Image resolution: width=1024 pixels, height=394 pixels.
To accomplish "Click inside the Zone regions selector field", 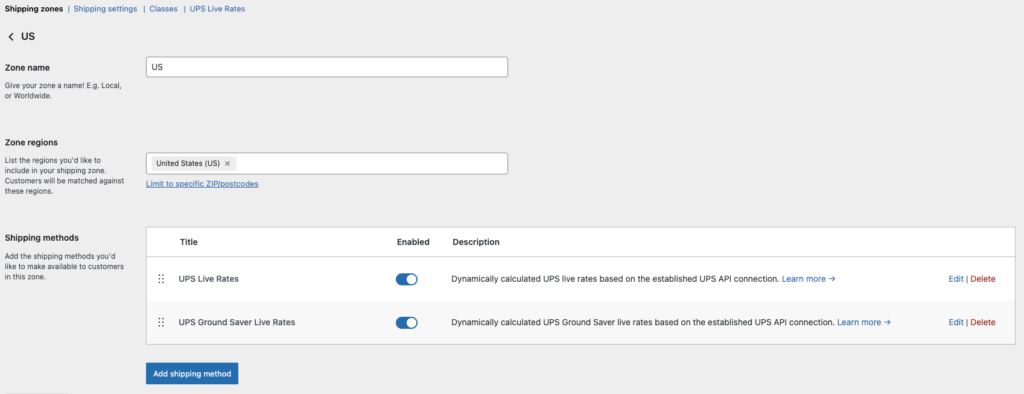I will coord(327,163).
